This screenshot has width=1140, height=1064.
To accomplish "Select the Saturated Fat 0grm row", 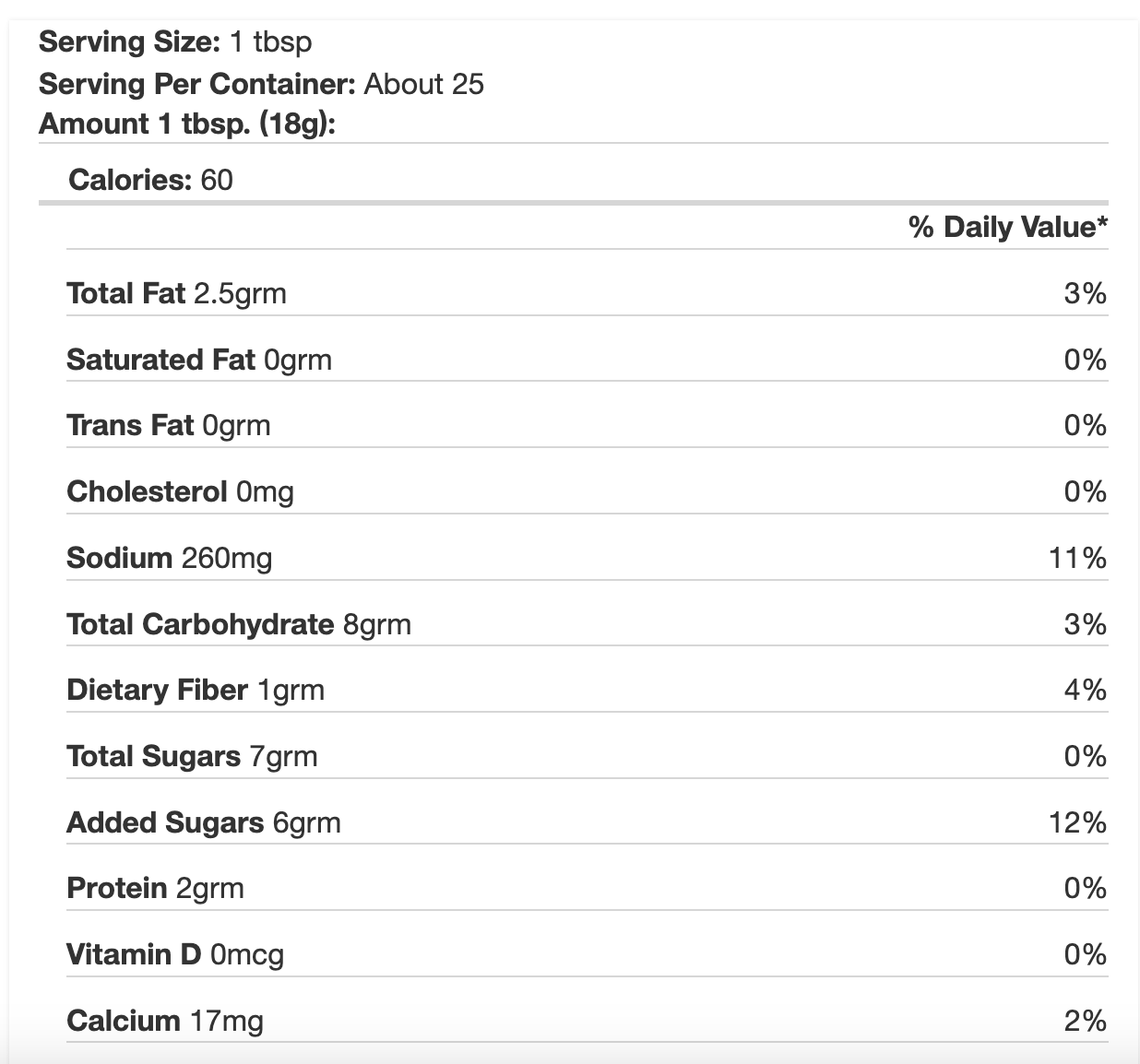I will pyautogui.click(x=199, y=360).
